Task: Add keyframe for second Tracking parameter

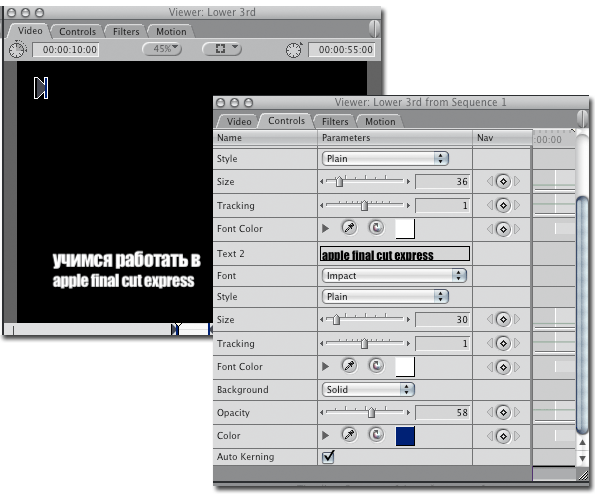Action: (503, 344)
